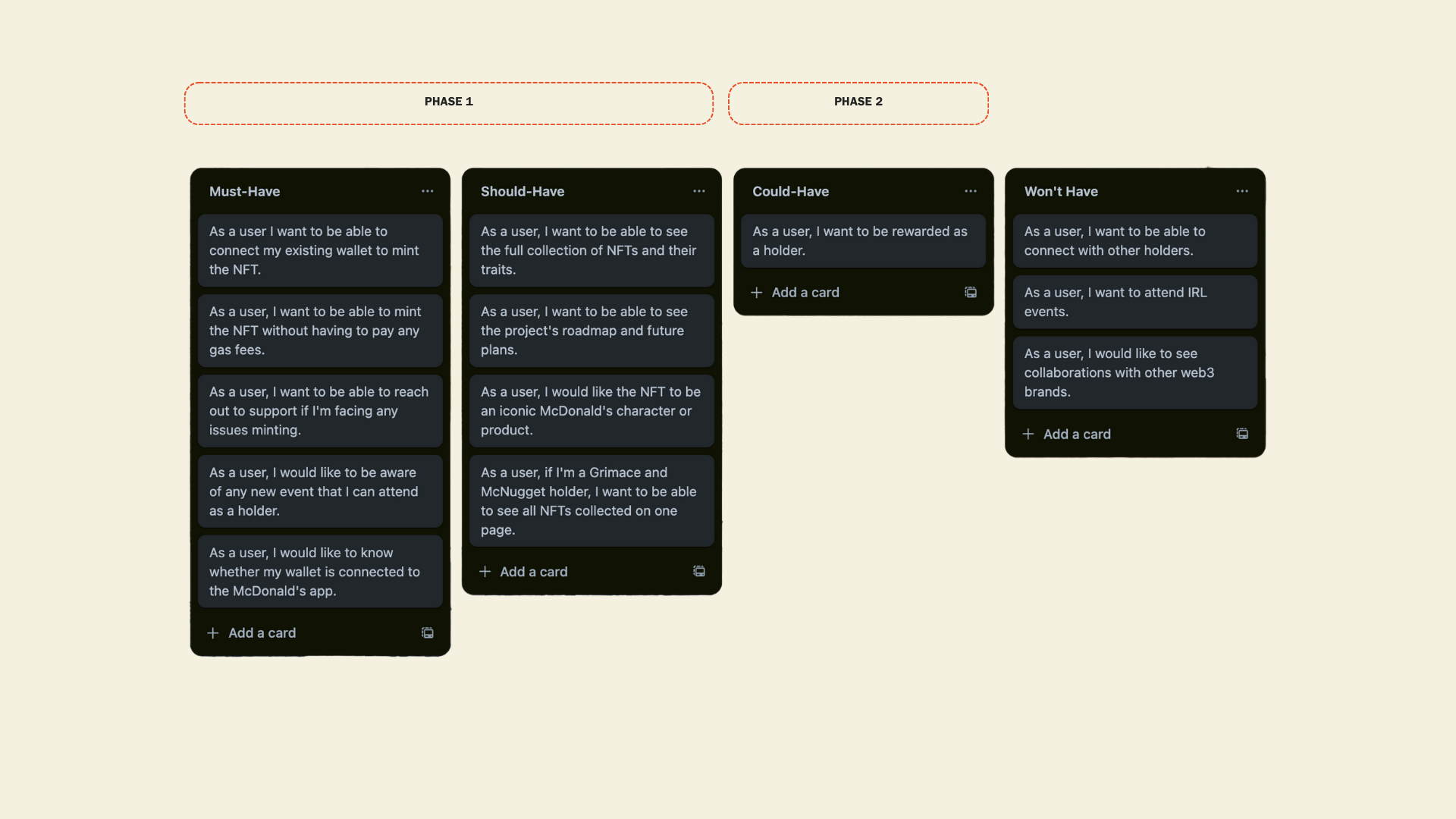Click the Should-Have create-from-template icon
The height and width of the screenshot is (819, 1456).
tap(699, 571)
